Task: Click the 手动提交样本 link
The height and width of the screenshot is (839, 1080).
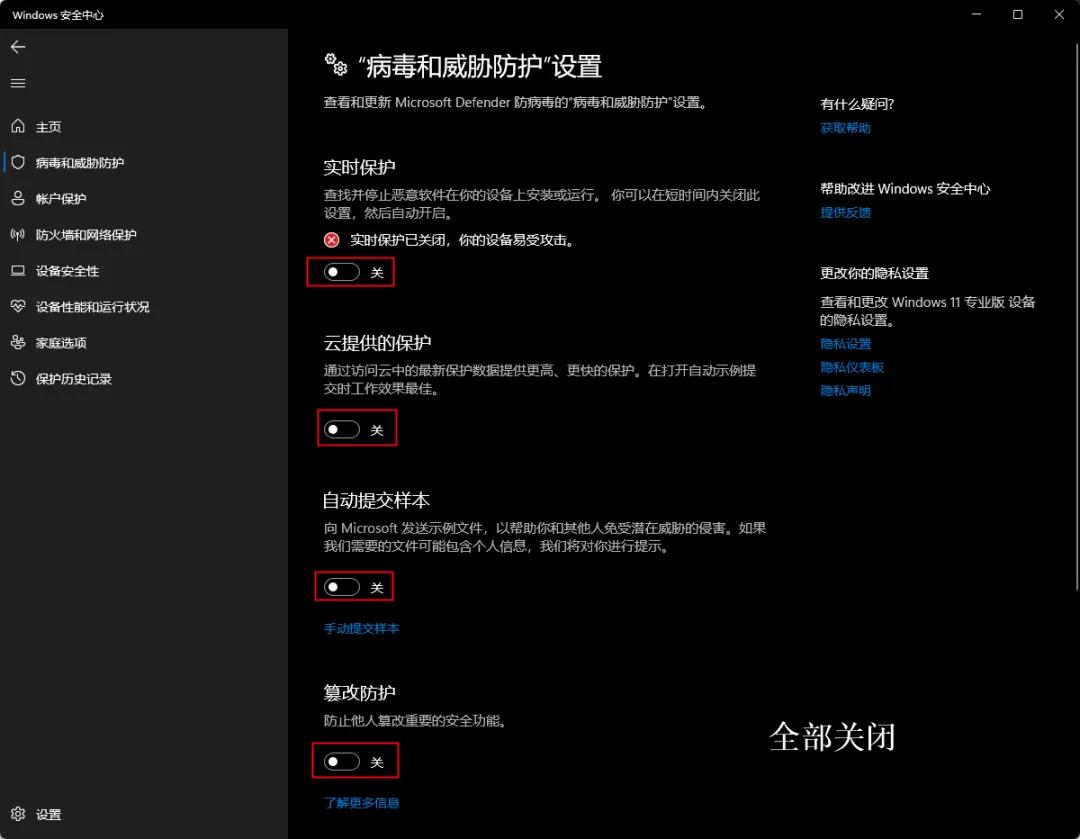Action: [x=362, y=628]
